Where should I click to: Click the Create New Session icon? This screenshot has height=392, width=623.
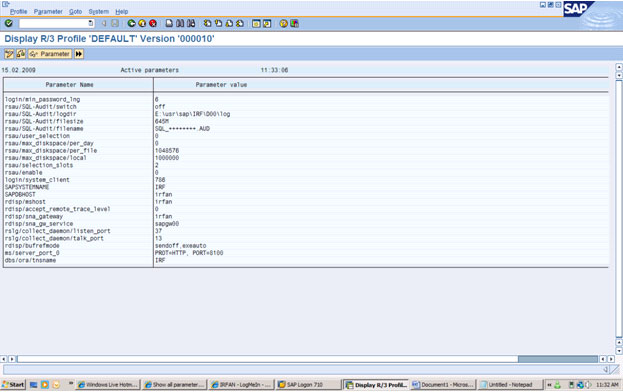click(x=256, y=23)
